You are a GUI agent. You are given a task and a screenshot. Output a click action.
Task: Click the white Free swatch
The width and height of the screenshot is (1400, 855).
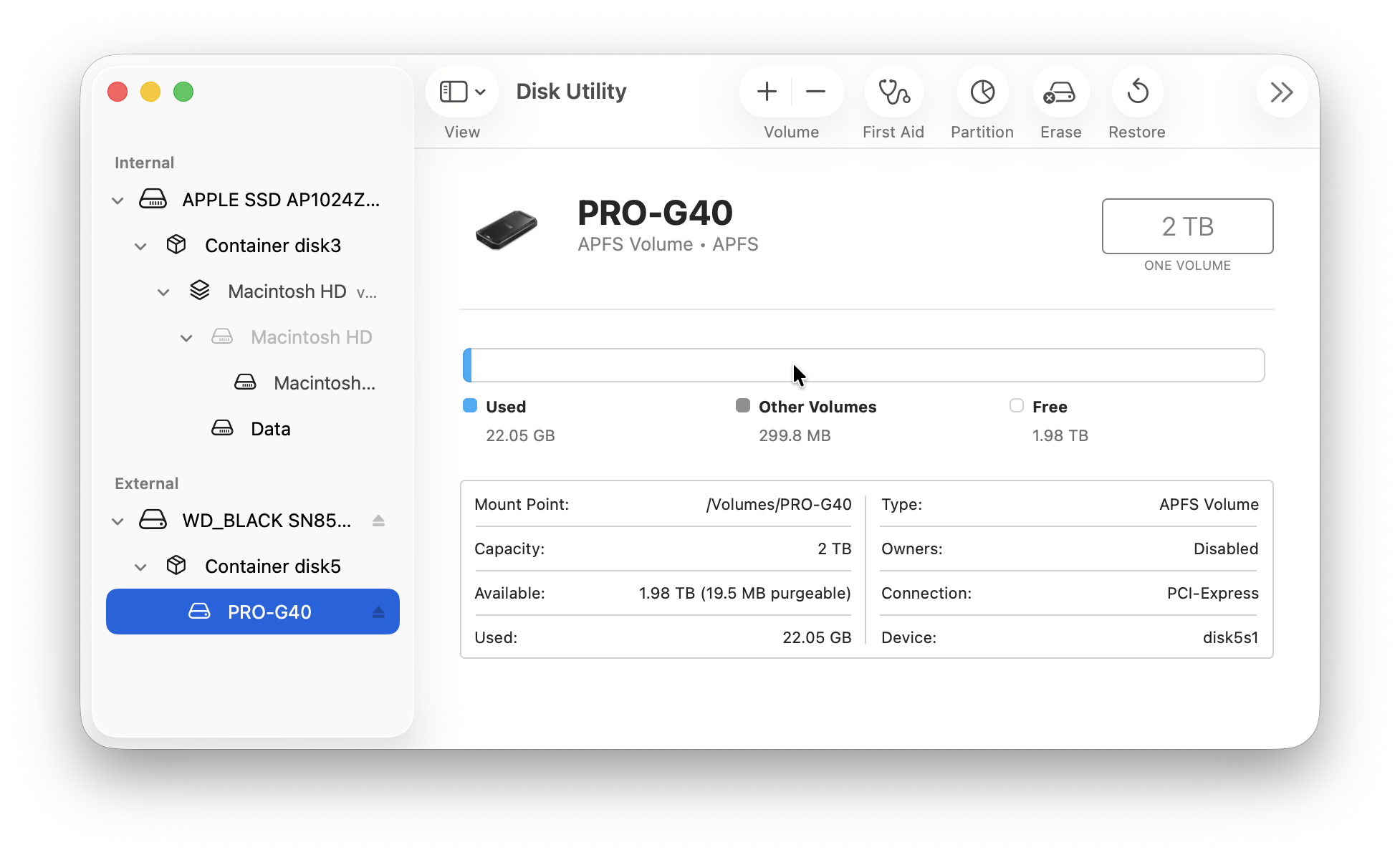(x=1017, y=406)
